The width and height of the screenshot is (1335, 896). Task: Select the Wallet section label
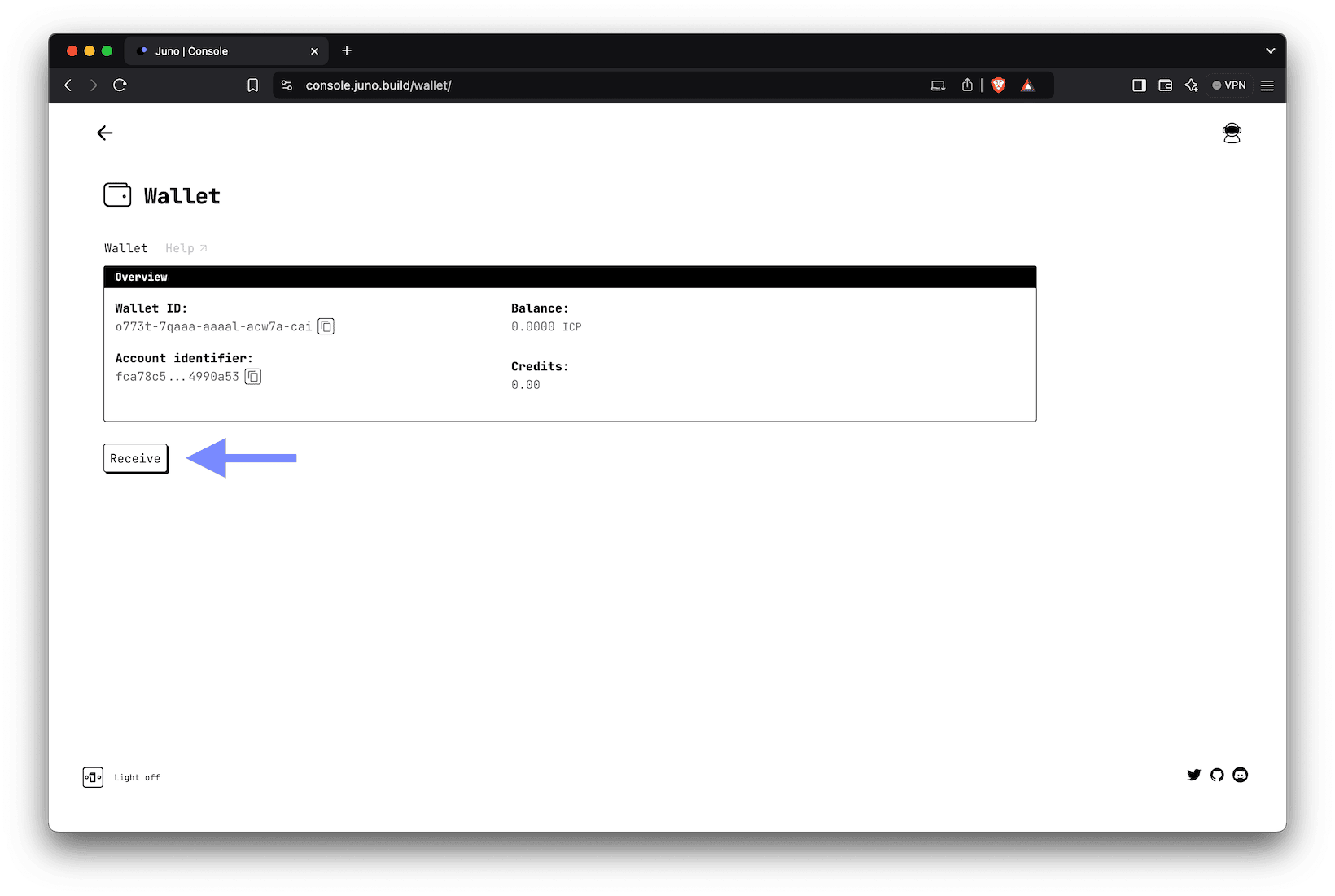pyautogui.click(x=125, y=248)
